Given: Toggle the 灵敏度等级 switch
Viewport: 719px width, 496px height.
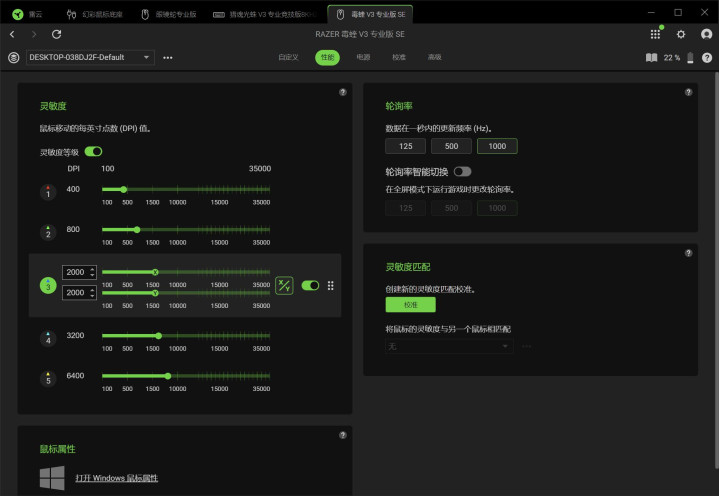Looking at the screenshot, I should point(94,151).
